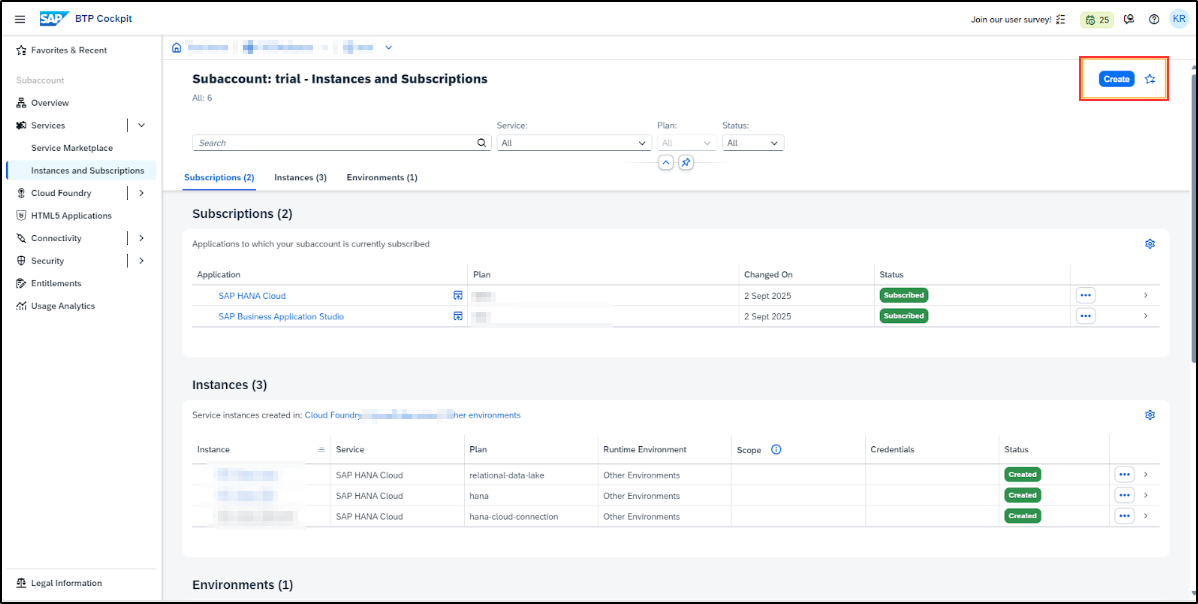
Task: Switch to the Instances (3) tab
Action: coord(300,177)
